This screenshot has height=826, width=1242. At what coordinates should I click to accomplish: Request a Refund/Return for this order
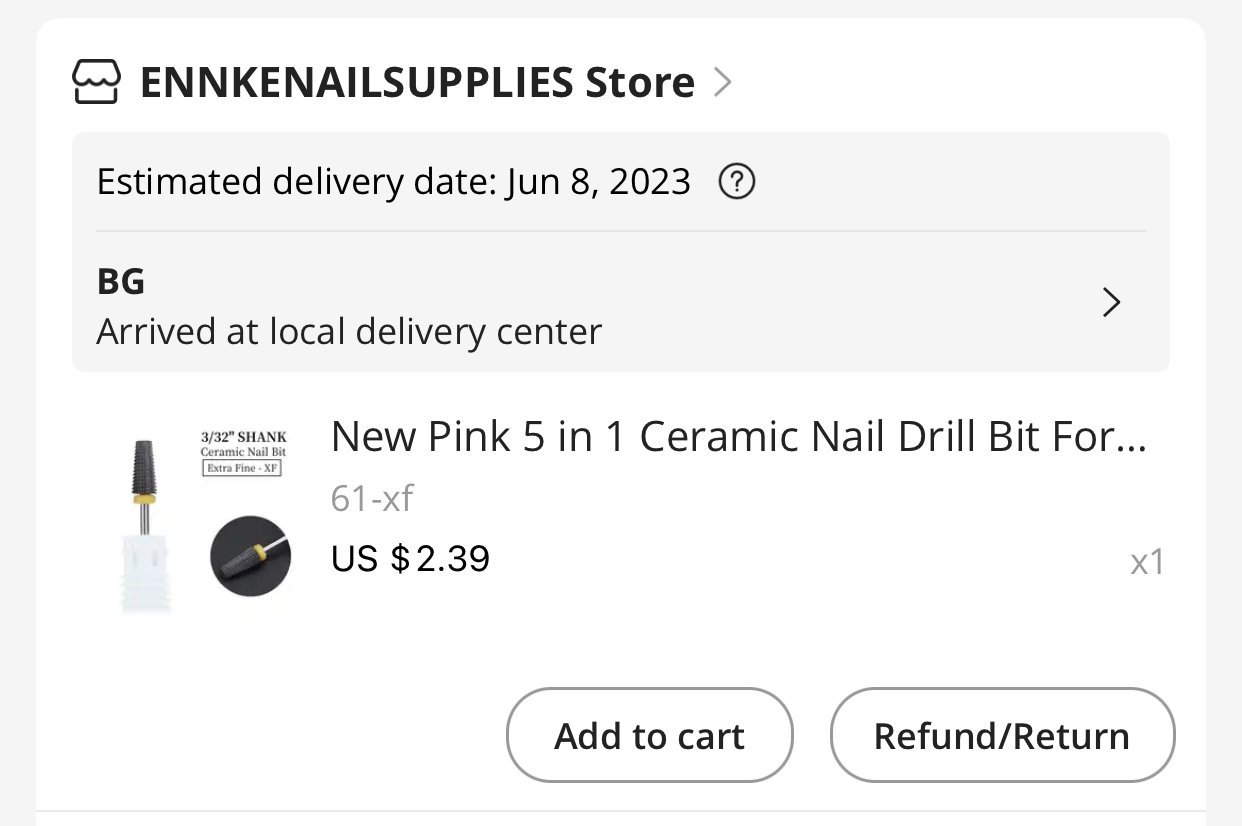1002,735
